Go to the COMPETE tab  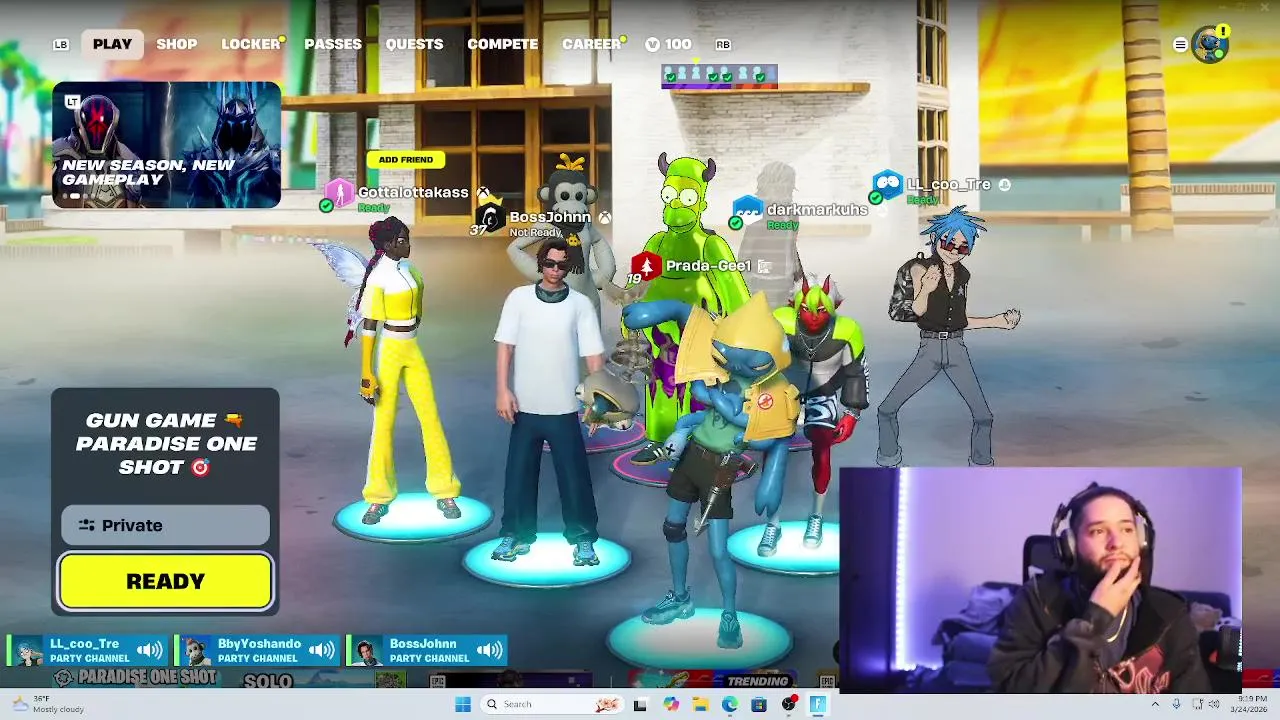point(502,44)
